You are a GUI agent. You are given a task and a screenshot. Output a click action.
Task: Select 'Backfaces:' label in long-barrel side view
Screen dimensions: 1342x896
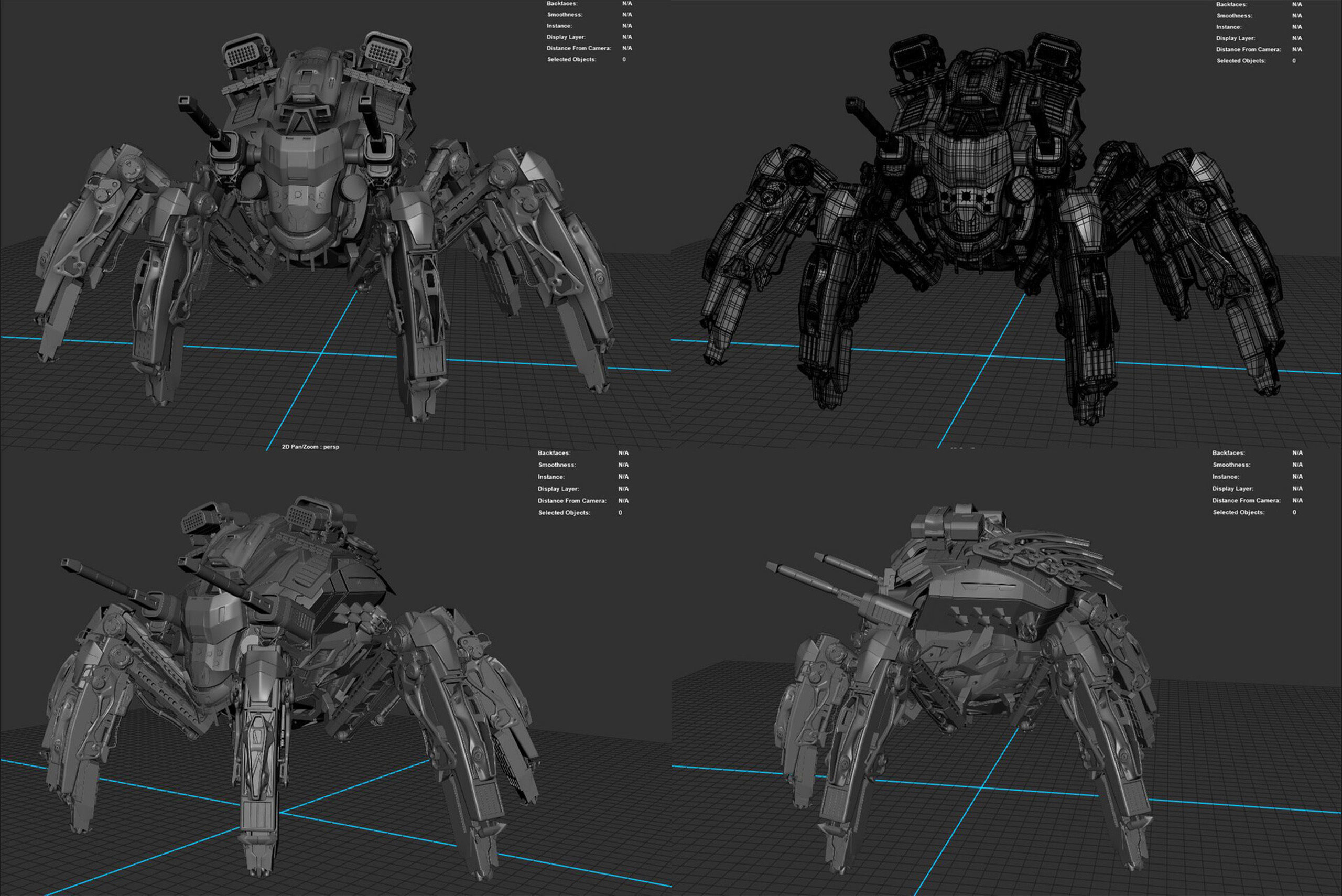click(554, 452)
